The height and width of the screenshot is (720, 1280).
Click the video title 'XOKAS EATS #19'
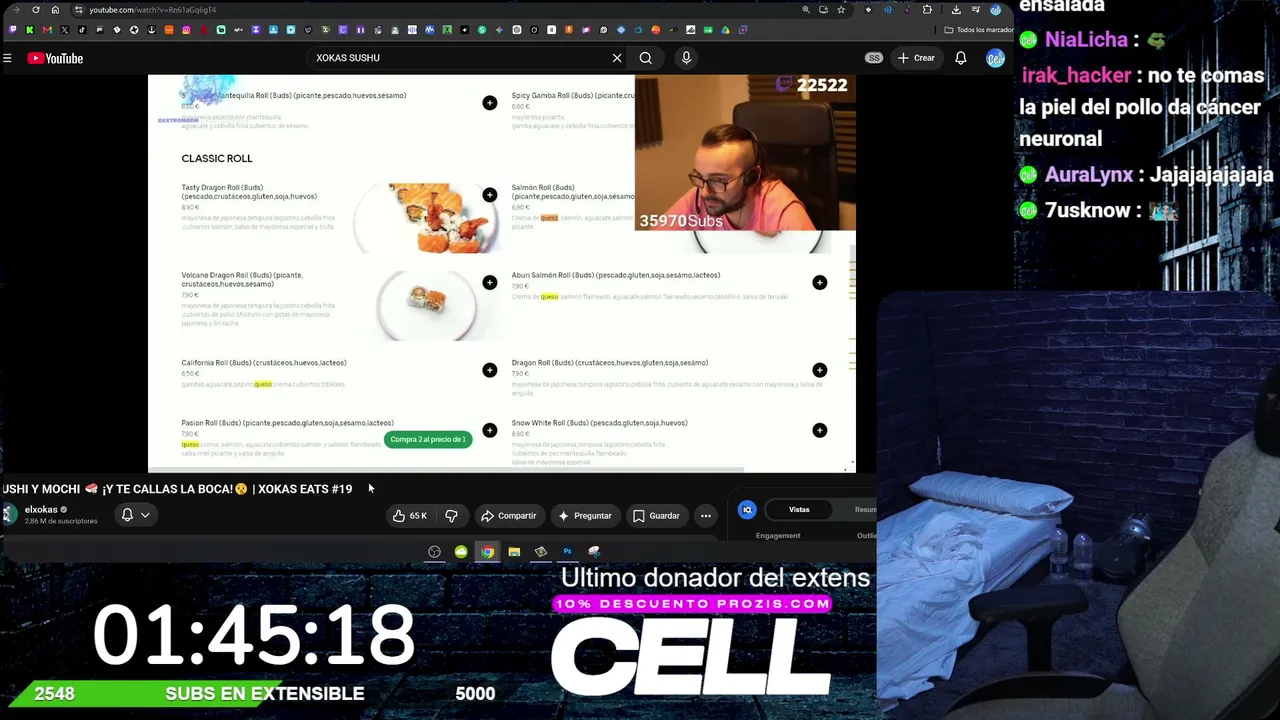tap(303, 489)
